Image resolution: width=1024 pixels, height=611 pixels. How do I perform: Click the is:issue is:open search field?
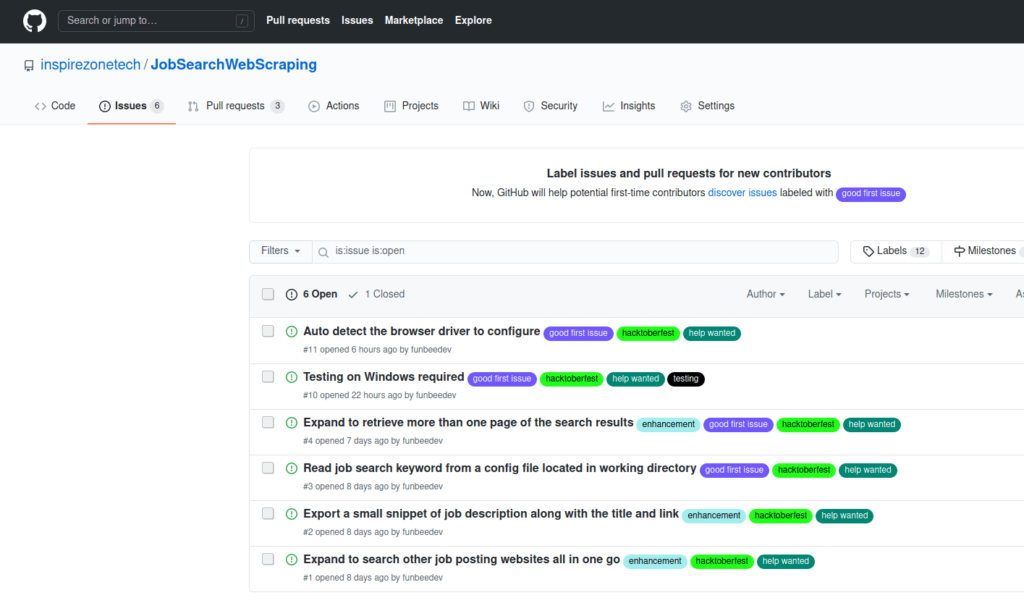575,251
